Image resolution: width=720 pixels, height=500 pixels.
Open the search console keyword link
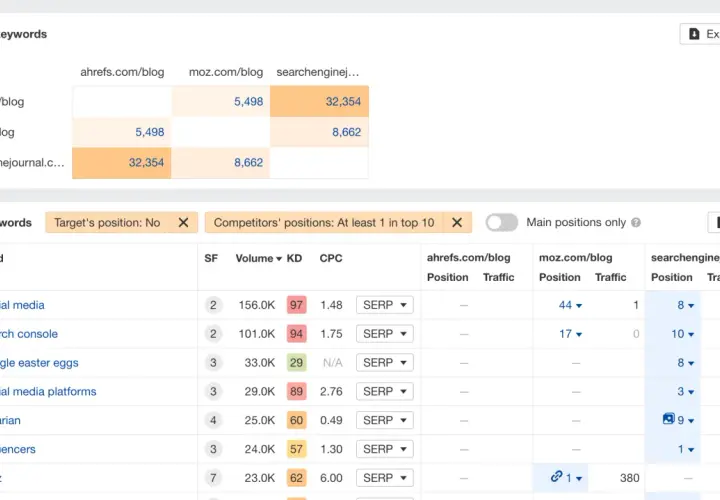(29, 334)
